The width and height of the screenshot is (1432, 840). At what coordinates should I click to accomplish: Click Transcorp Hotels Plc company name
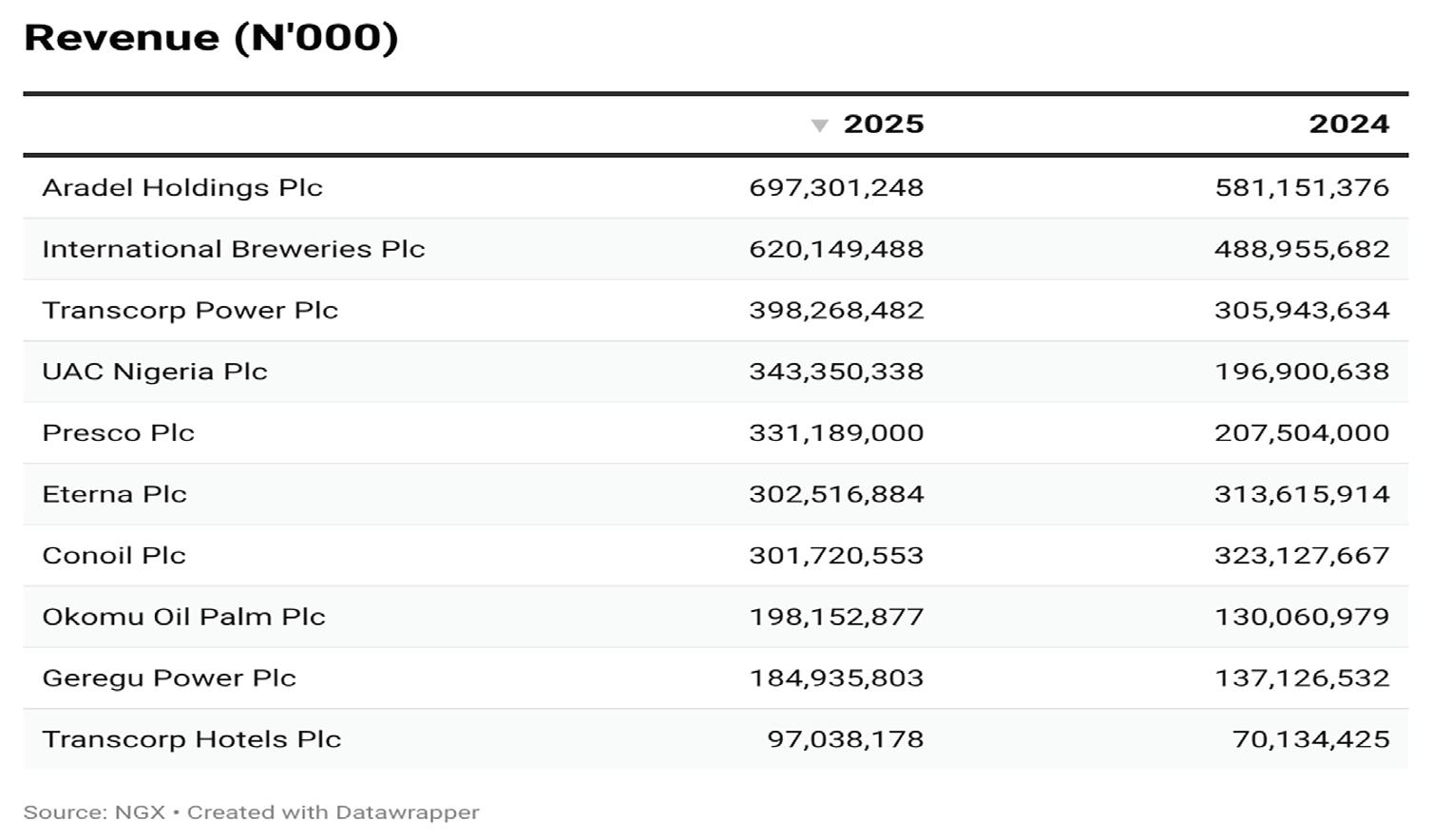pyautogui.click(x=192, y=739)
